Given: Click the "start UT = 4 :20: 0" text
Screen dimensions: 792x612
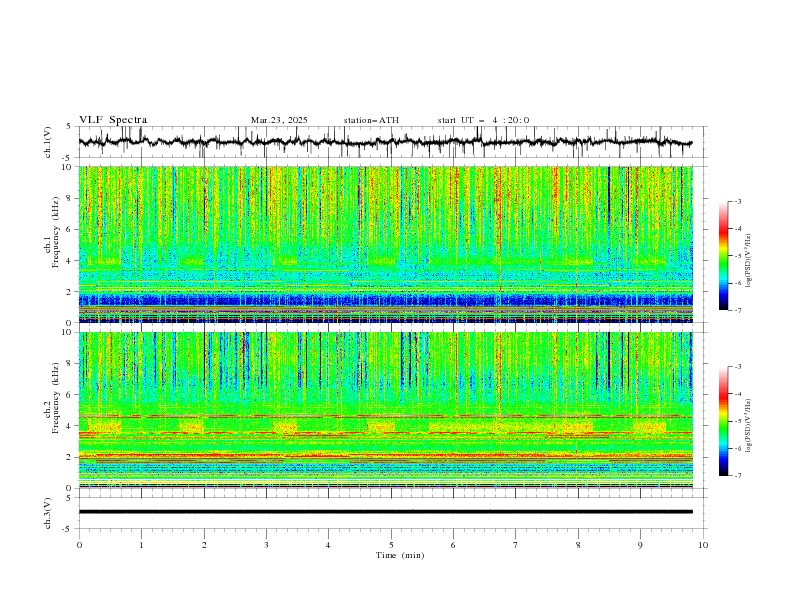Looking at the screenshot, I should (483, 120).
